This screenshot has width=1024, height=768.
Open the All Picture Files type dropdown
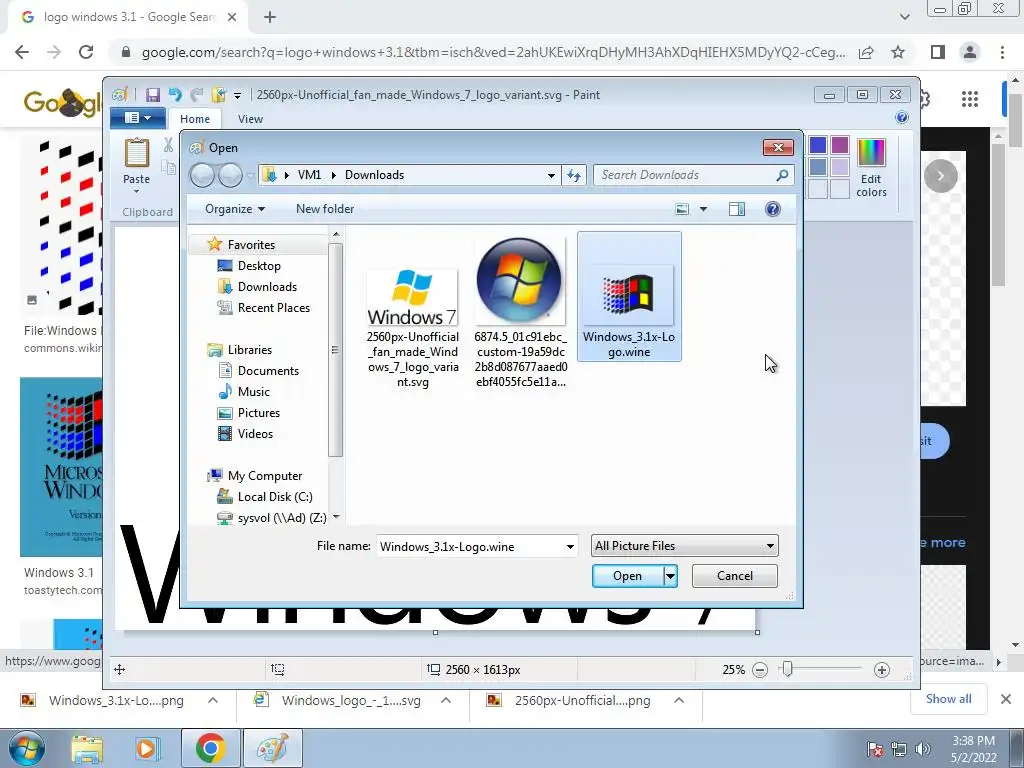684,546
